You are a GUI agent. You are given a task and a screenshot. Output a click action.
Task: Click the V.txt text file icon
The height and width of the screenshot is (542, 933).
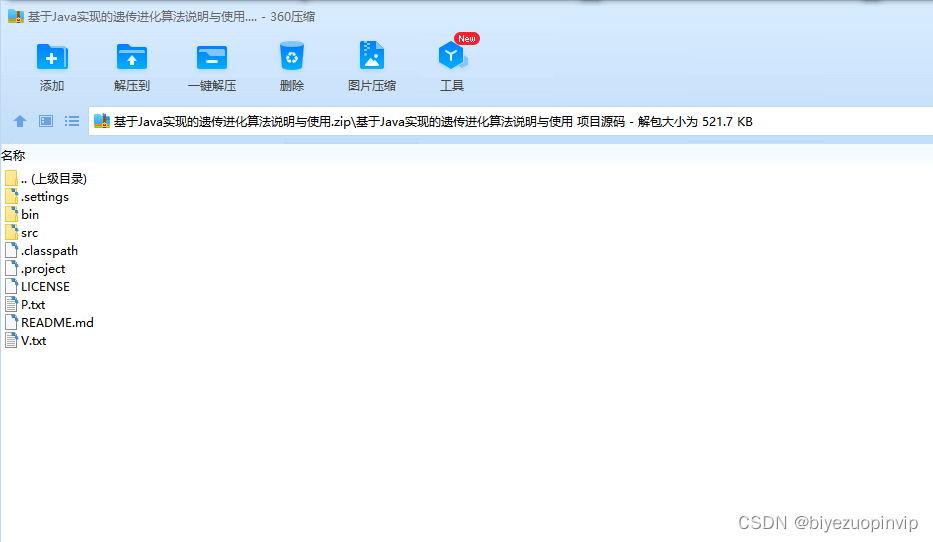[x=11, y=340]
